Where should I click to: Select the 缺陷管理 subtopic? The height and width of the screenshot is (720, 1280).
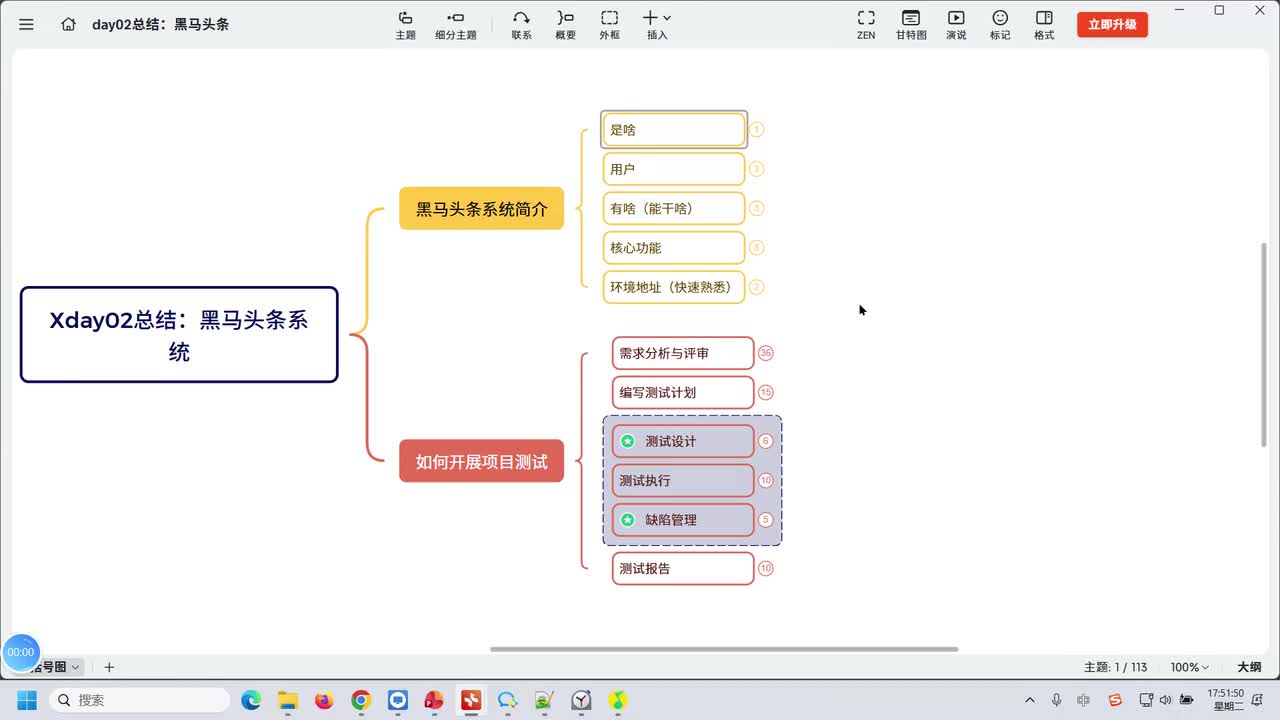coord(683,520)
